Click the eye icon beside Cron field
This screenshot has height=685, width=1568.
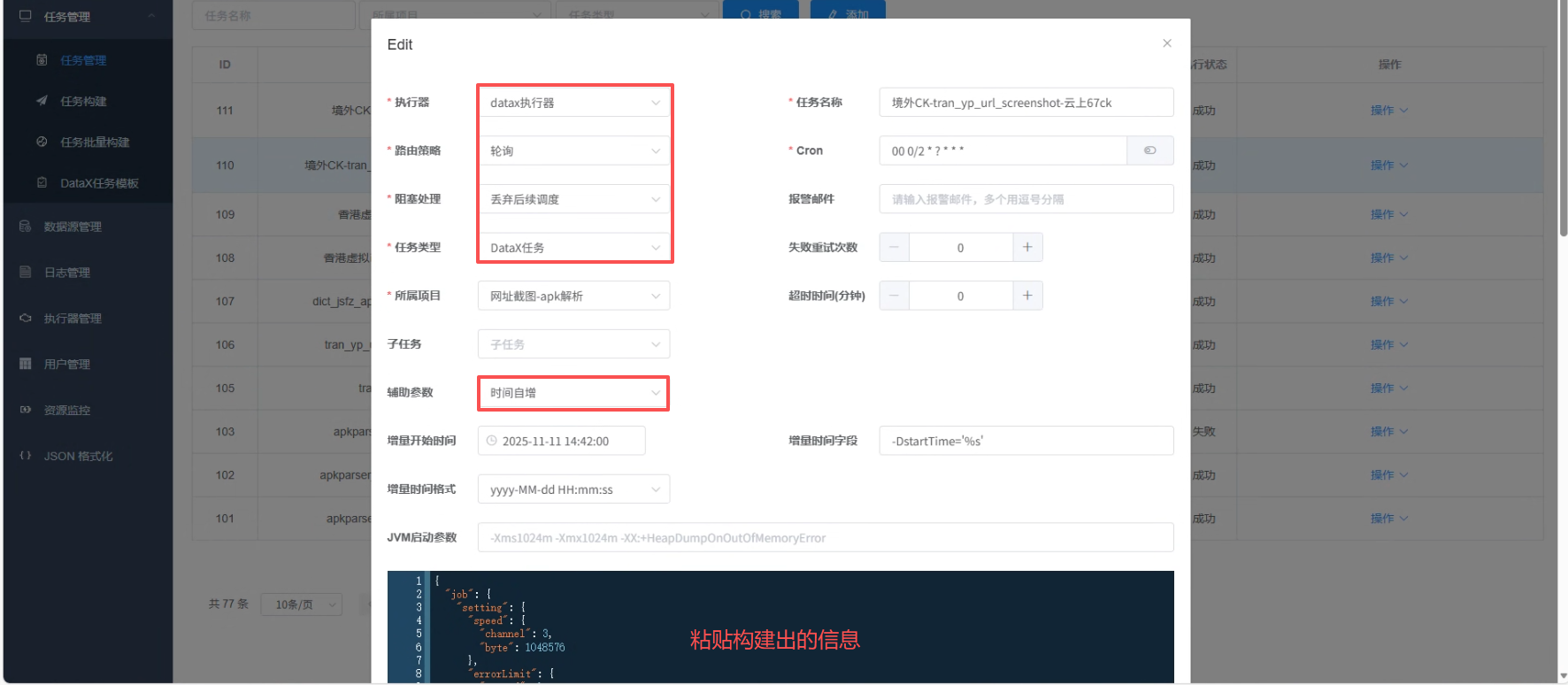click(1149, 150)
